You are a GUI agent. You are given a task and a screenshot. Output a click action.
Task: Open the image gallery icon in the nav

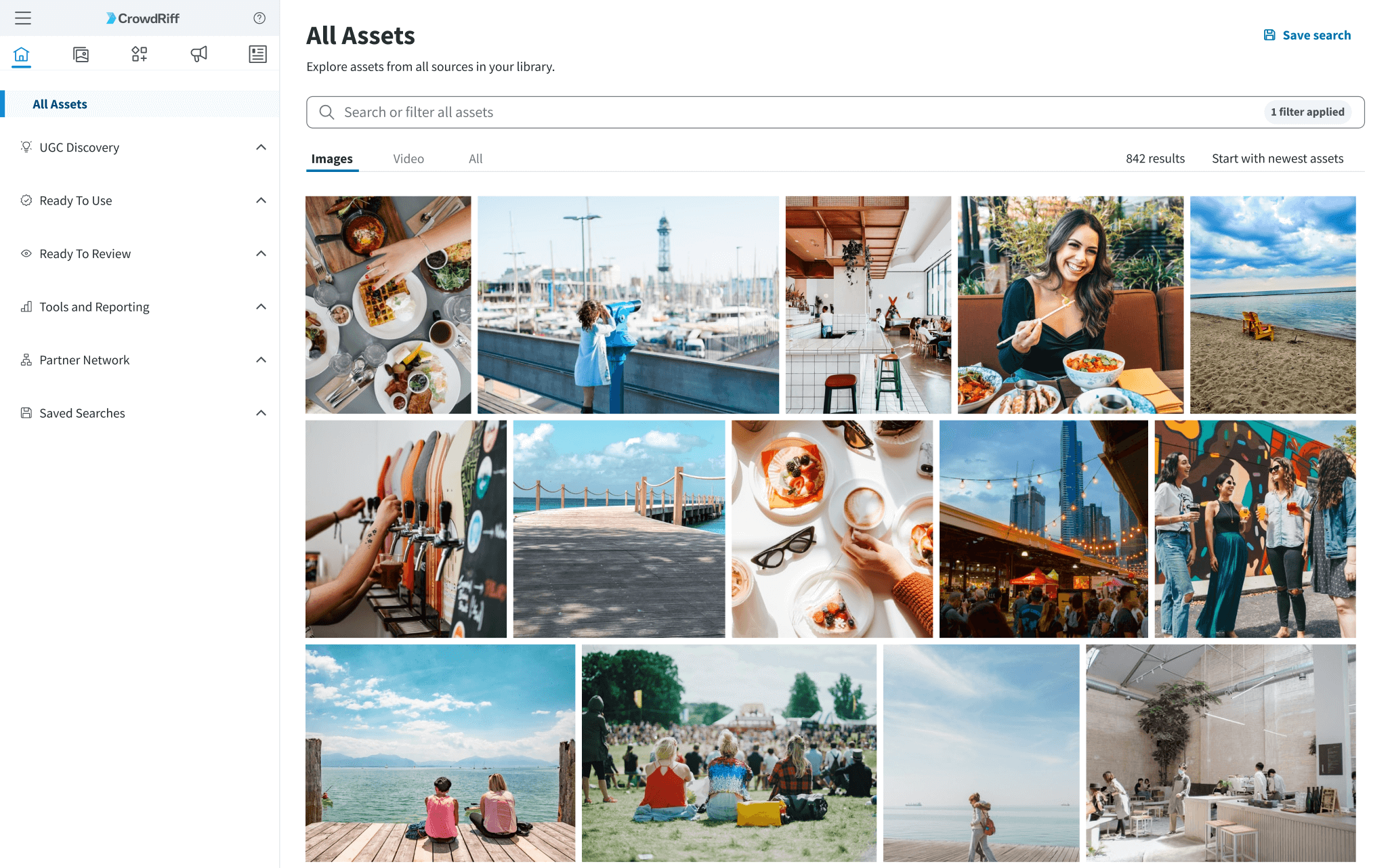(x=81, y=54)
